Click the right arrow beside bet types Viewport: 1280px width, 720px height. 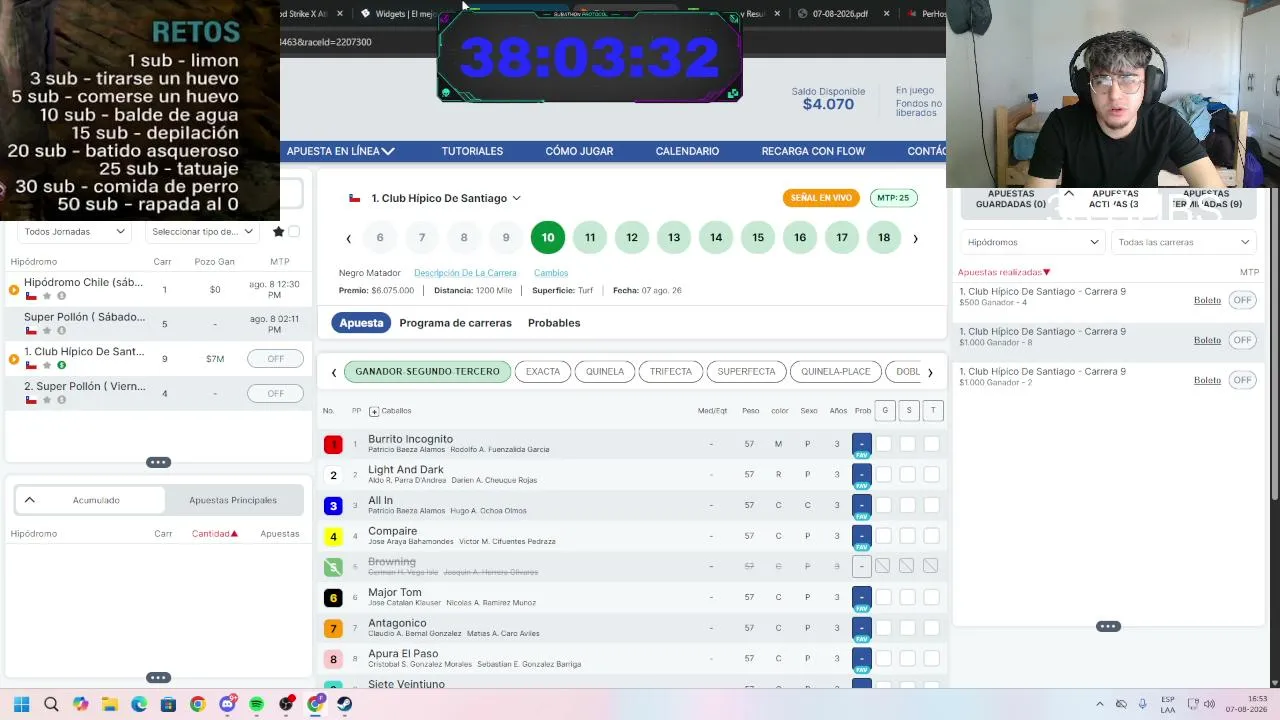(930, 372)
